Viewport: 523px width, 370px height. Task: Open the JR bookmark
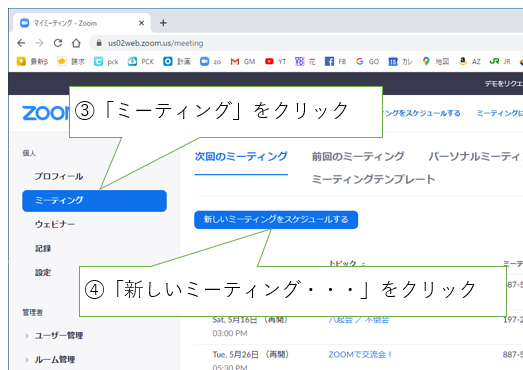pos(500,61)
